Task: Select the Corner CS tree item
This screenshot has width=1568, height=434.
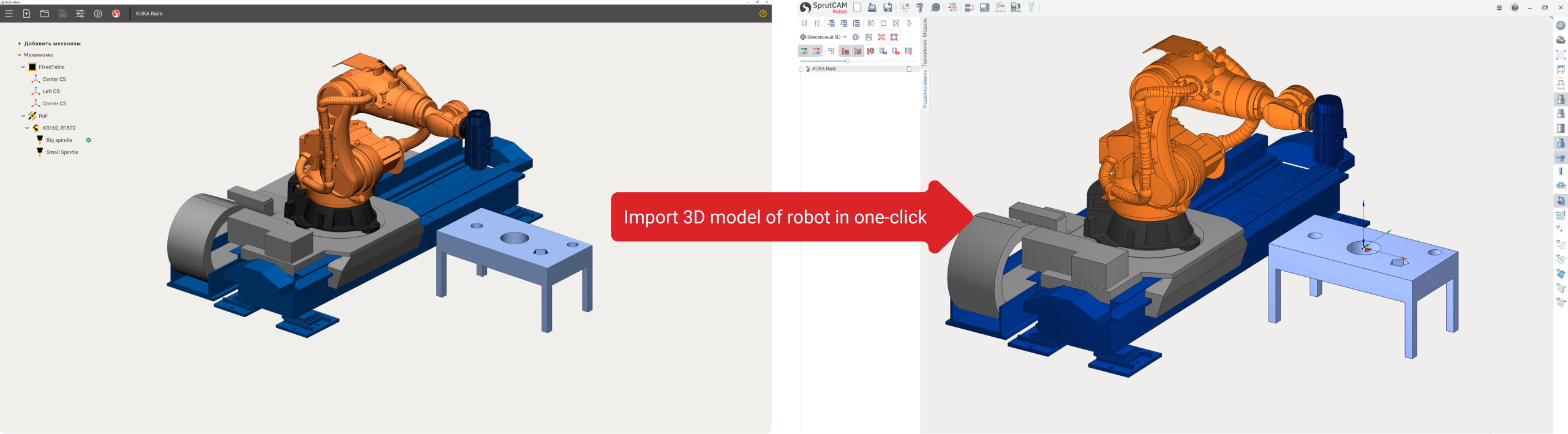Action: pos(54,103)
